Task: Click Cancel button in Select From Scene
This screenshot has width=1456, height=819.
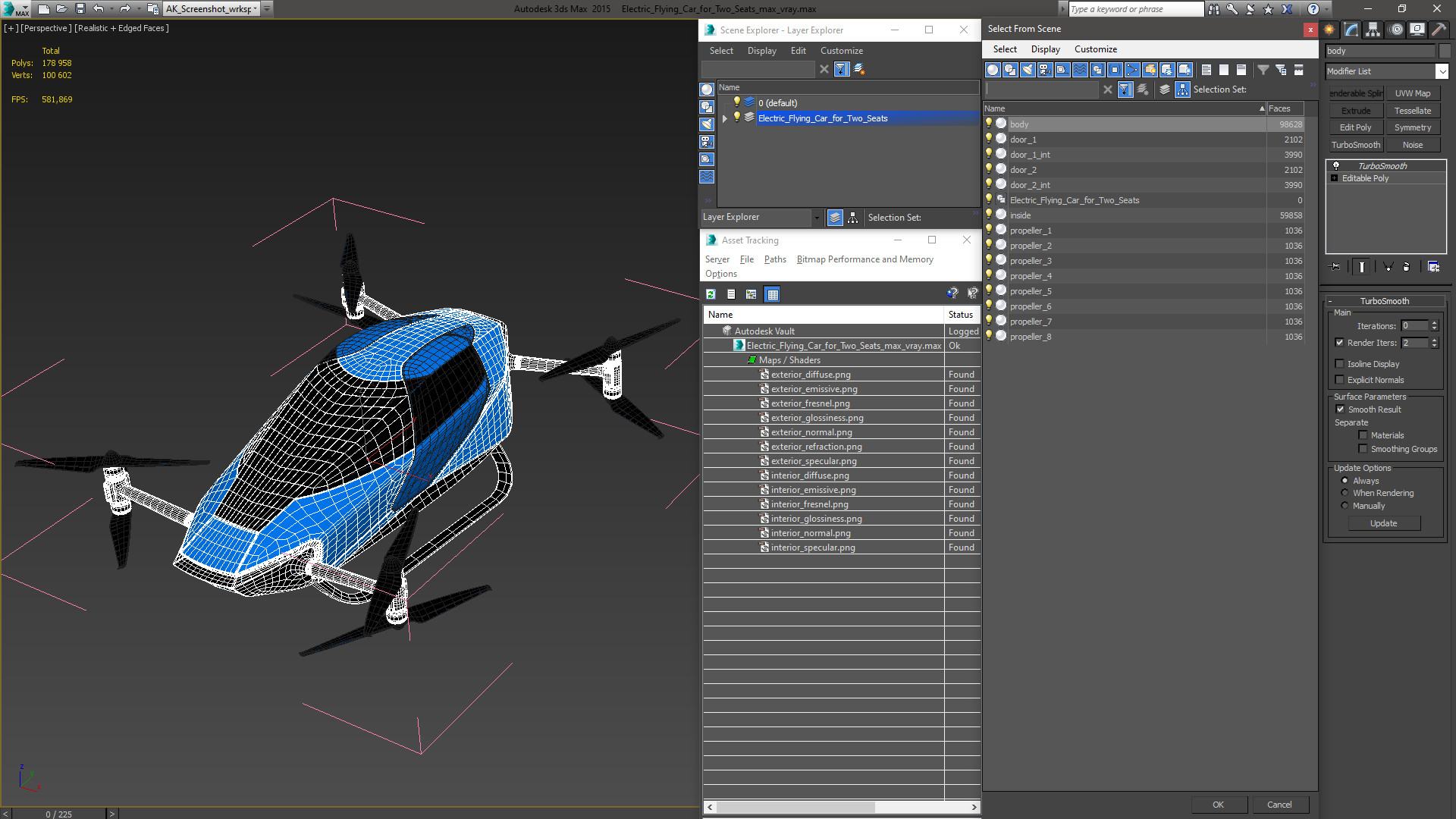Action: pos(1279,805)
